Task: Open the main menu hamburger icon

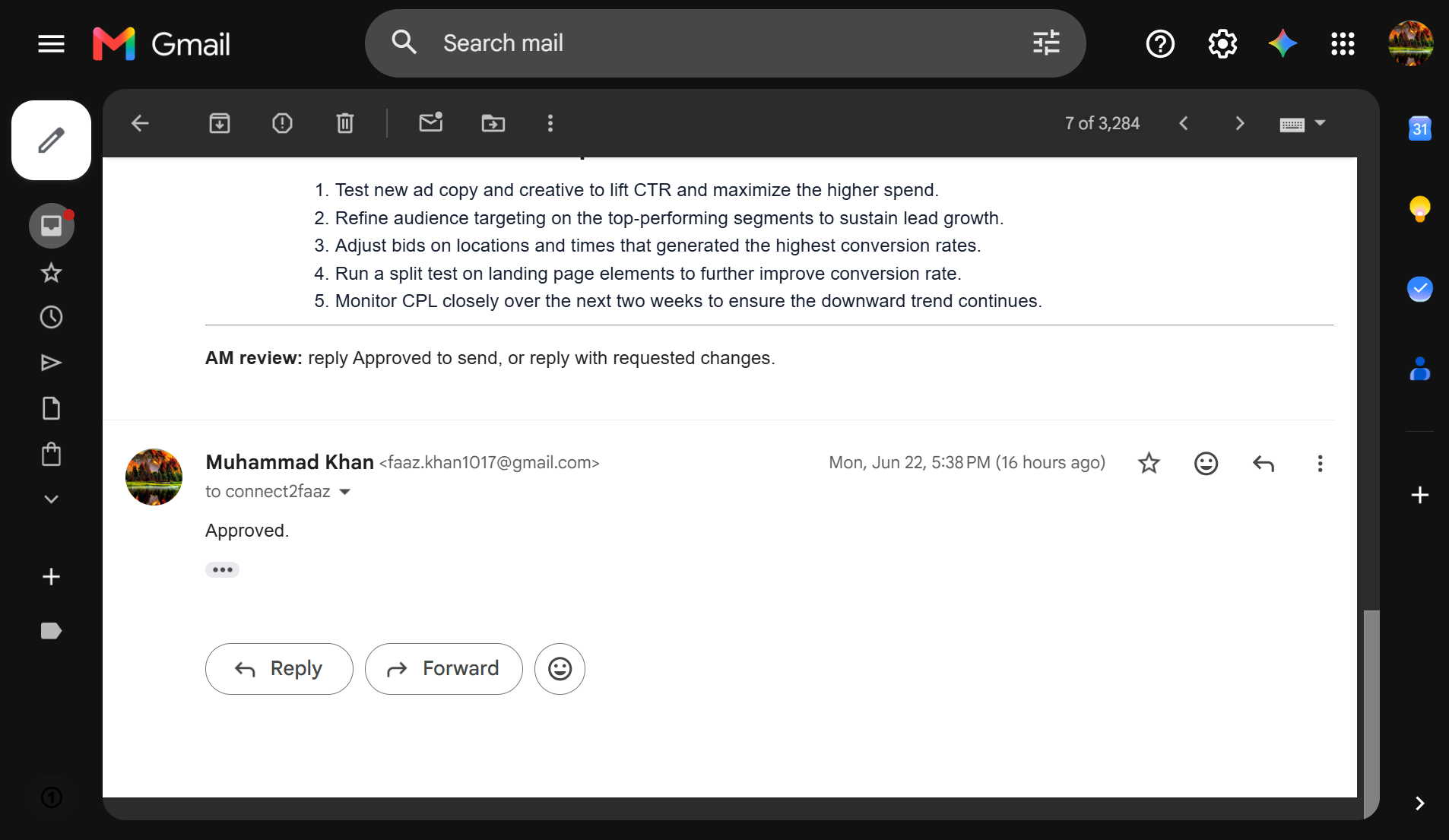Action: tap(51, 43)
